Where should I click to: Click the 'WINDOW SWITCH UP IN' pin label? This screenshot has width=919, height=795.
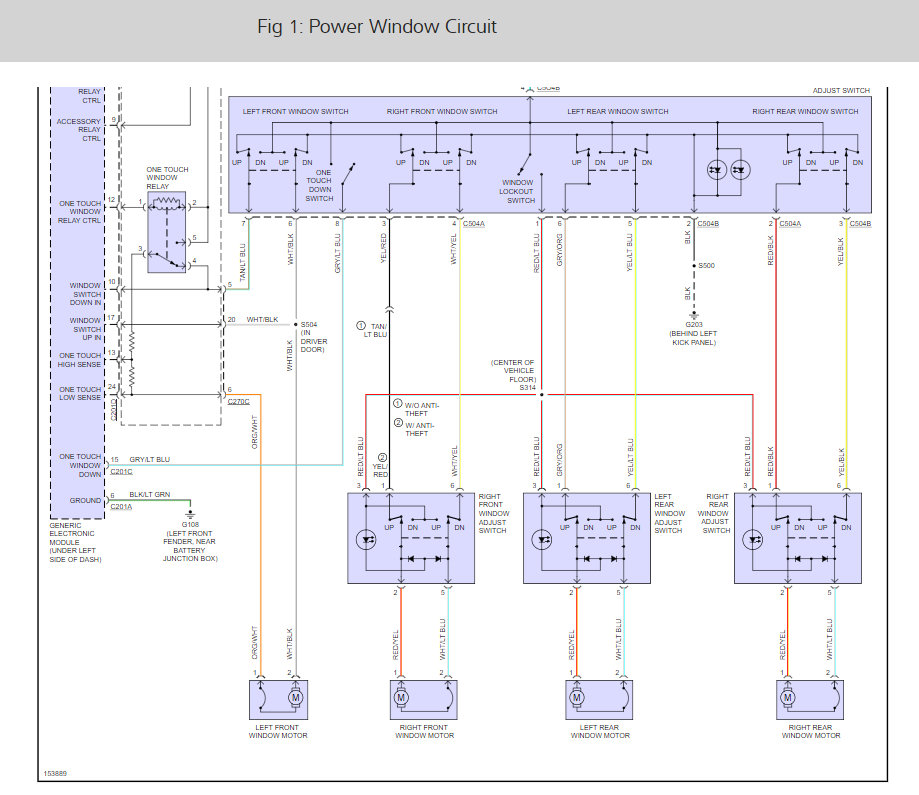pyautogui.click(x=86, y=329)
